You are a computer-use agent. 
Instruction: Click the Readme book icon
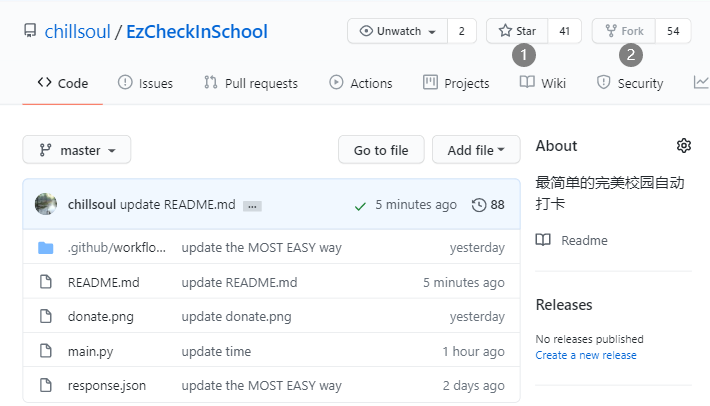point(543,240)
